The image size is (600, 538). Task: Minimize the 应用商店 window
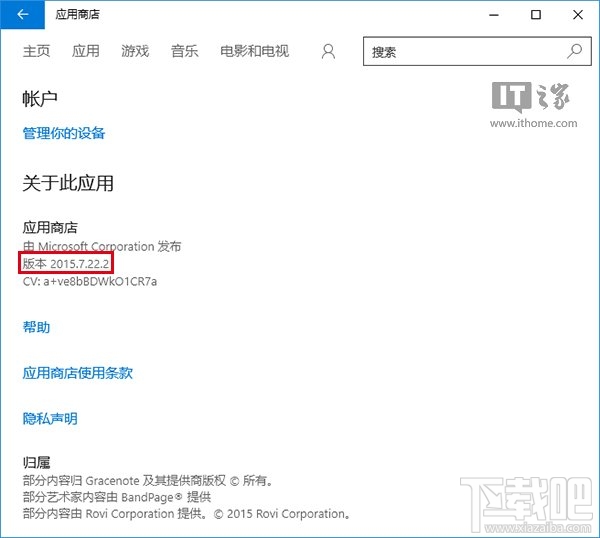494,15
